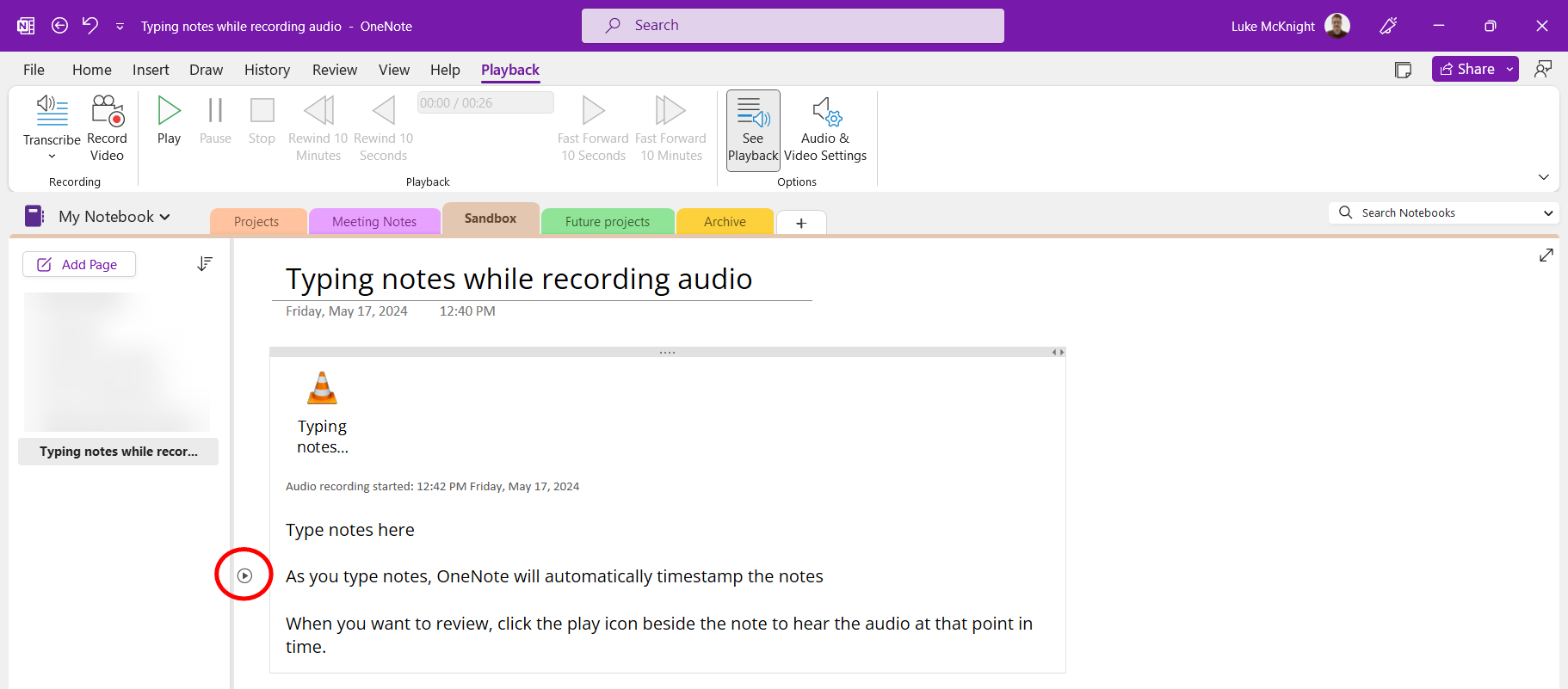
Task: Click the Audio recording started line
Action: click(x=432, y=487)
